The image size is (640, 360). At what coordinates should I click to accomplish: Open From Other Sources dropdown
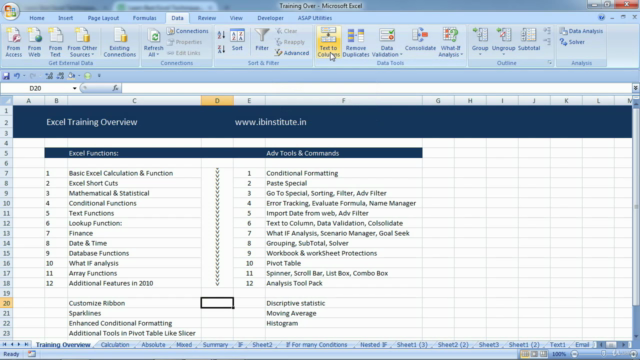point(82,42)
